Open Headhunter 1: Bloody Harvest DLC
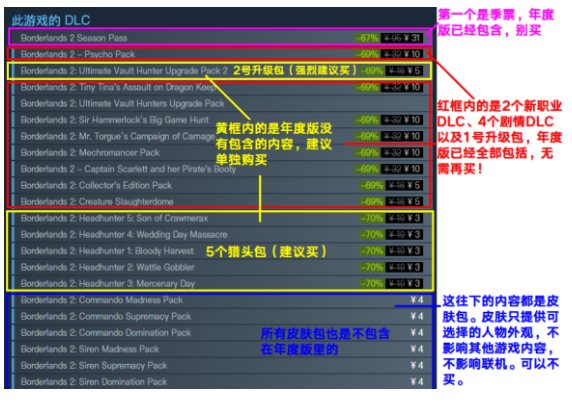 click(221, 251)
